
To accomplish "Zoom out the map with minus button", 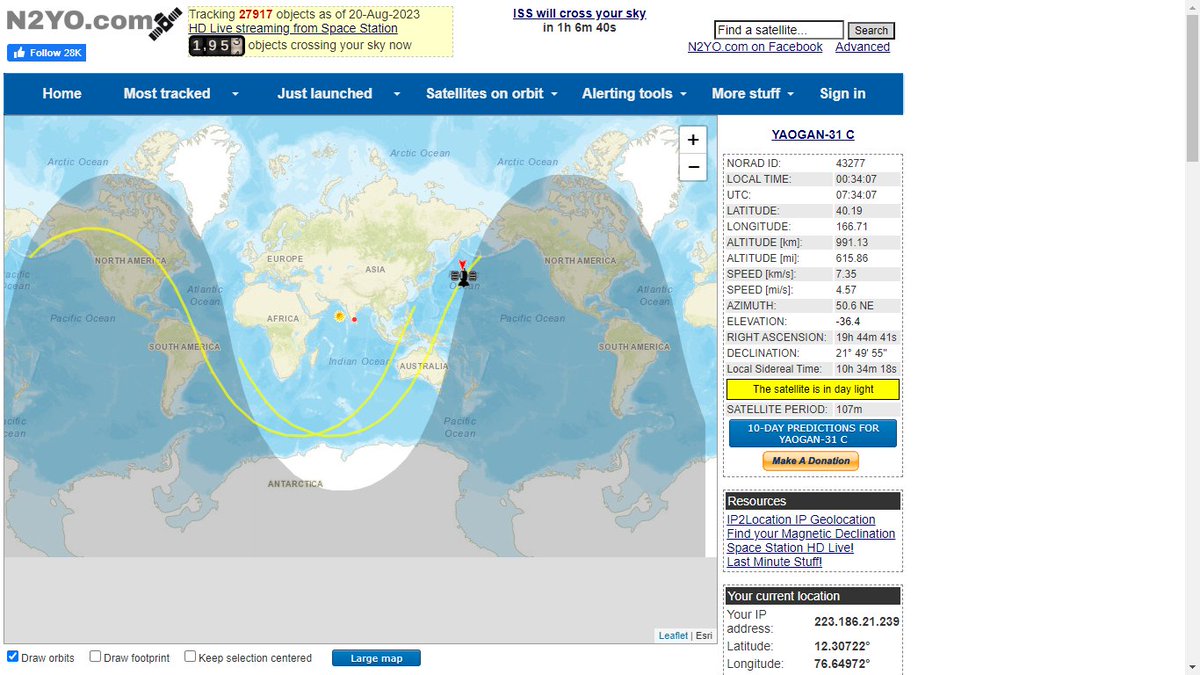I will coord(692,167).
